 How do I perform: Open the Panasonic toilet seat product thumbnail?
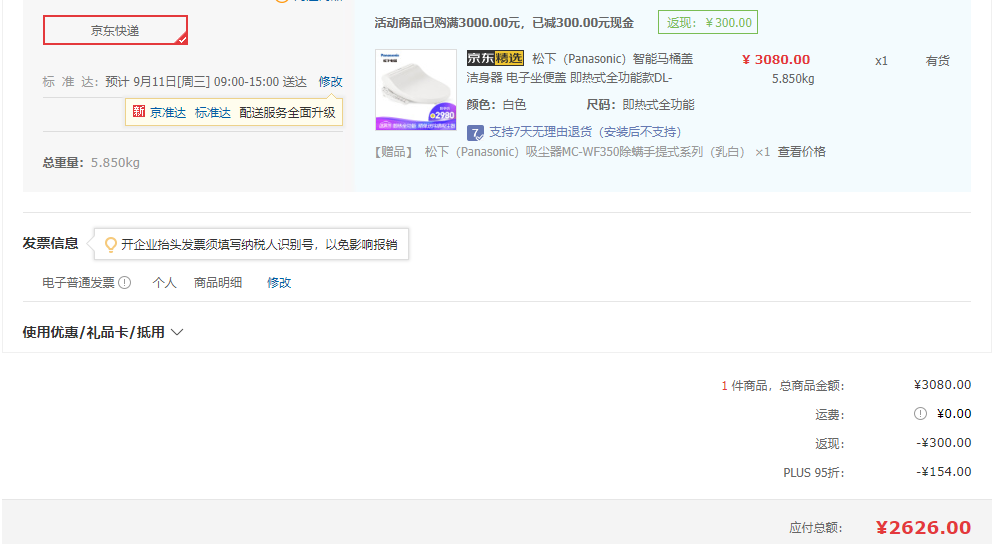pyautogui.click(x=416, y=90)
